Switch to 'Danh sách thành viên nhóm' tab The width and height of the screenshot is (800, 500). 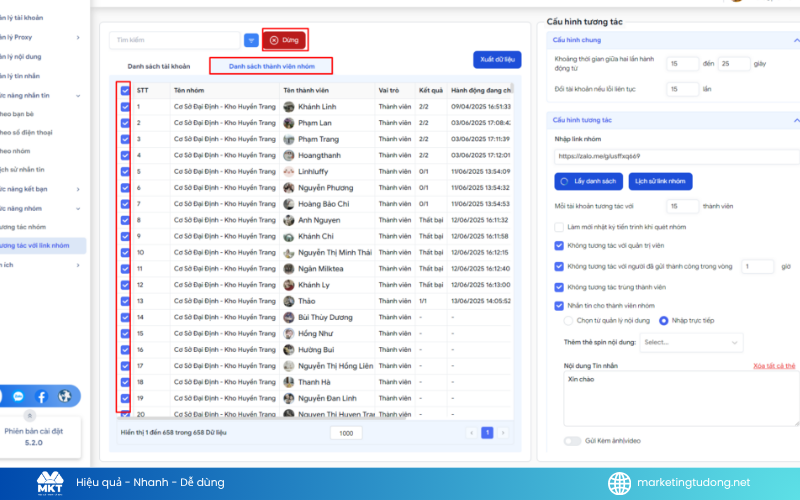coord(271,66)
